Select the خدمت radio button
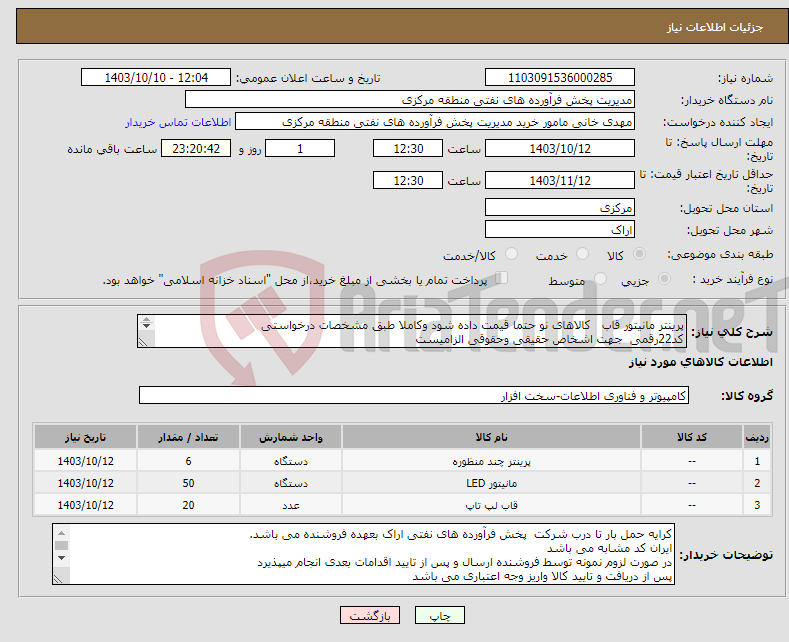 click(x=582, y=254)
